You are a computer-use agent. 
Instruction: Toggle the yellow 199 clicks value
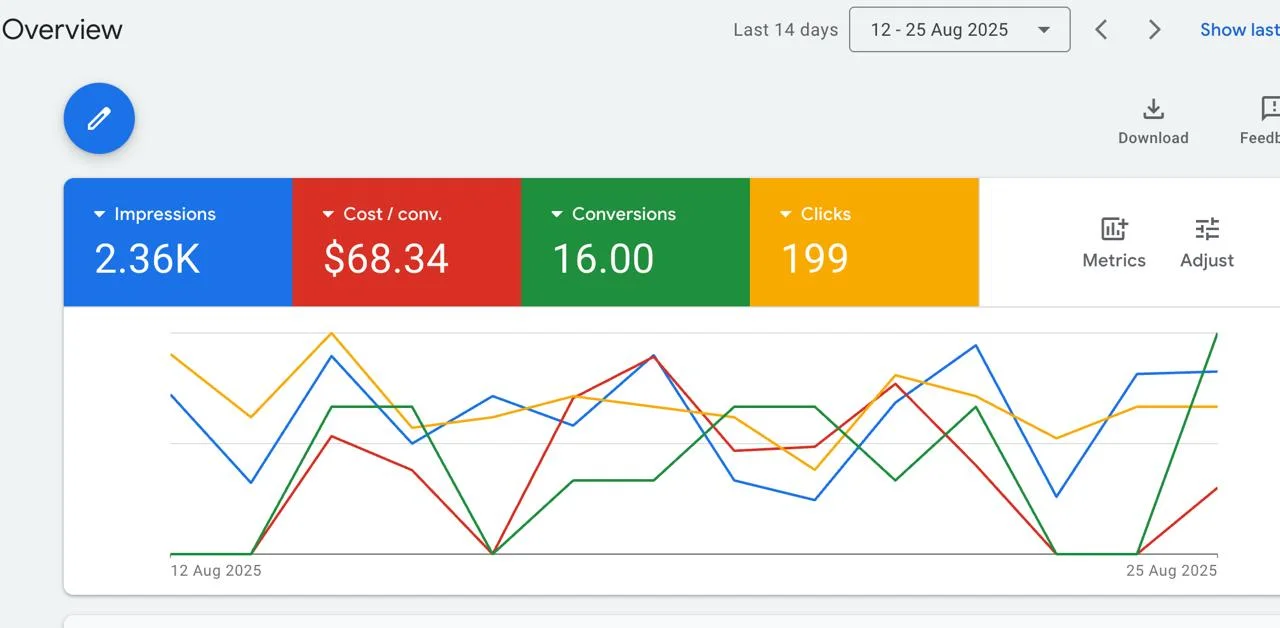click(x=815, y=259)
